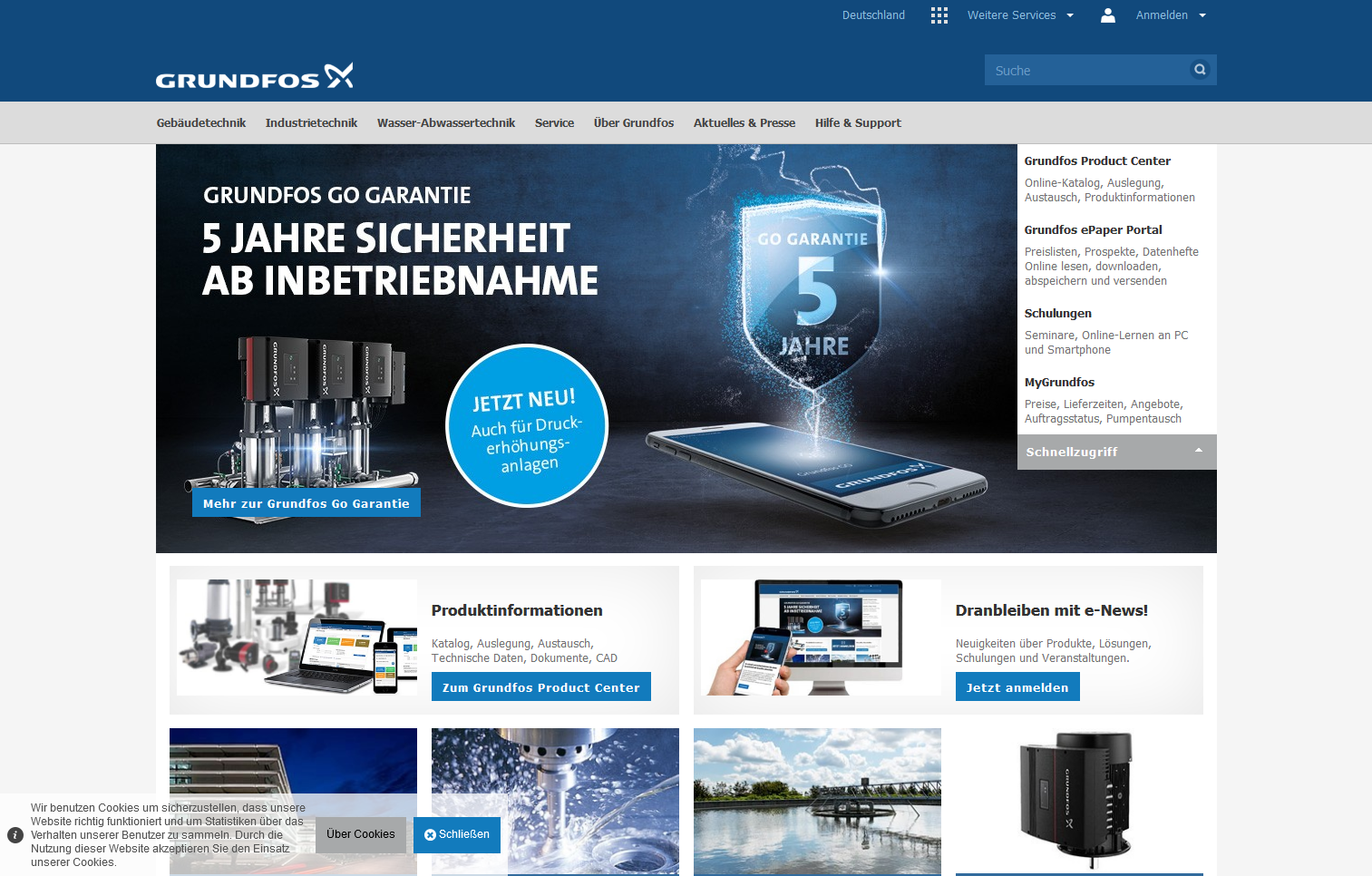Click the cookie info icon
The width and height of the screenshot is (1372, 876).
tap(15, 835)
